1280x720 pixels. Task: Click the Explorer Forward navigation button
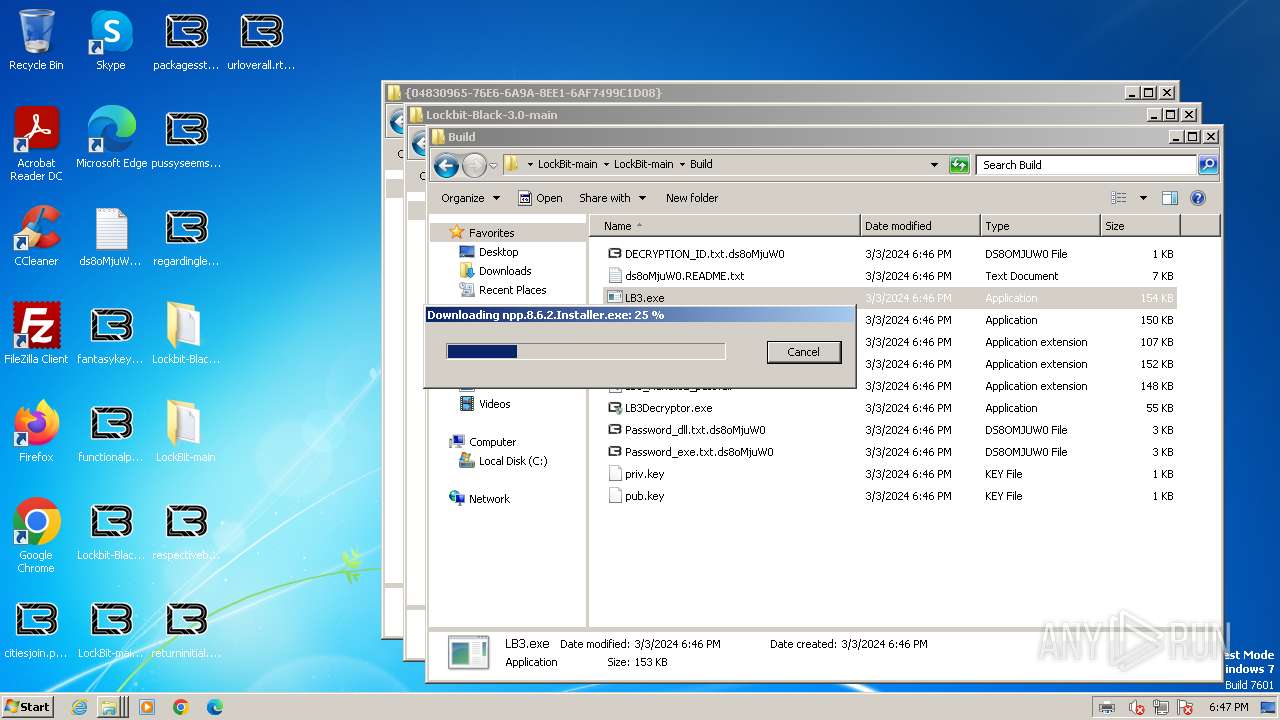(x=474, y=165)
